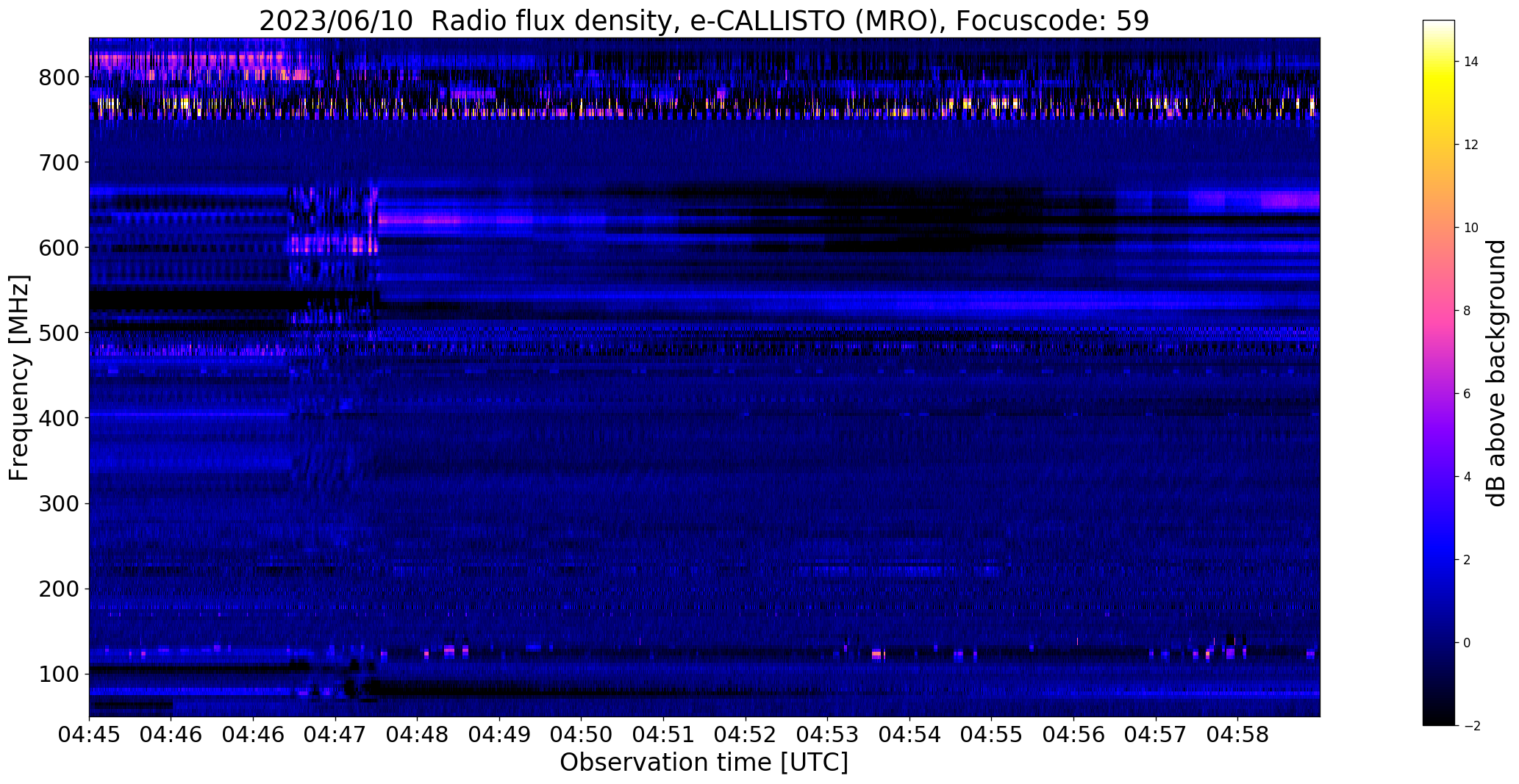The image size is (1519, 784).
Task: Click the 'Frequency [MHz]' y-axis label
Action: coord(20,378)
